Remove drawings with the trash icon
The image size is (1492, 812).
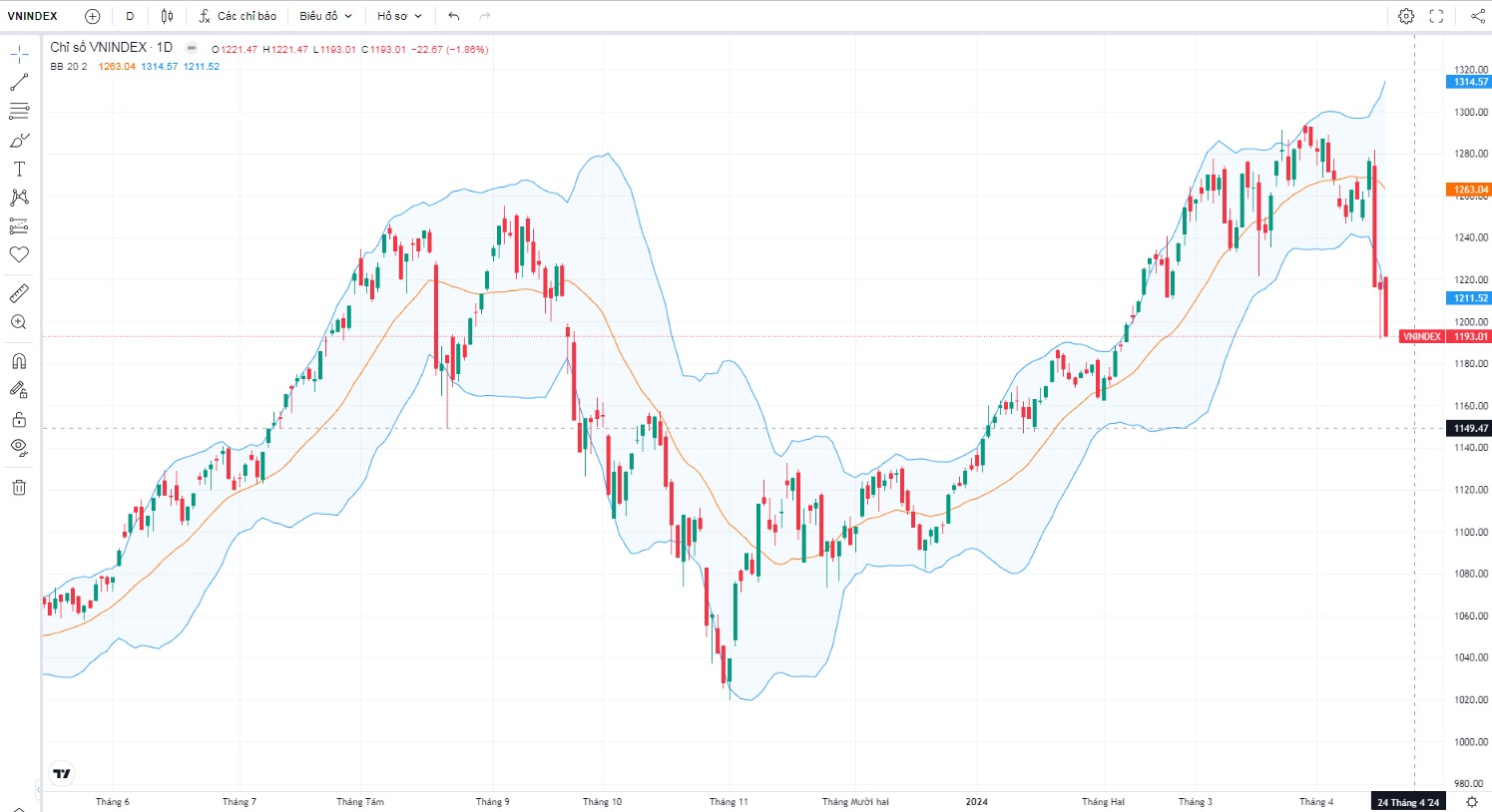click(19, 487)
